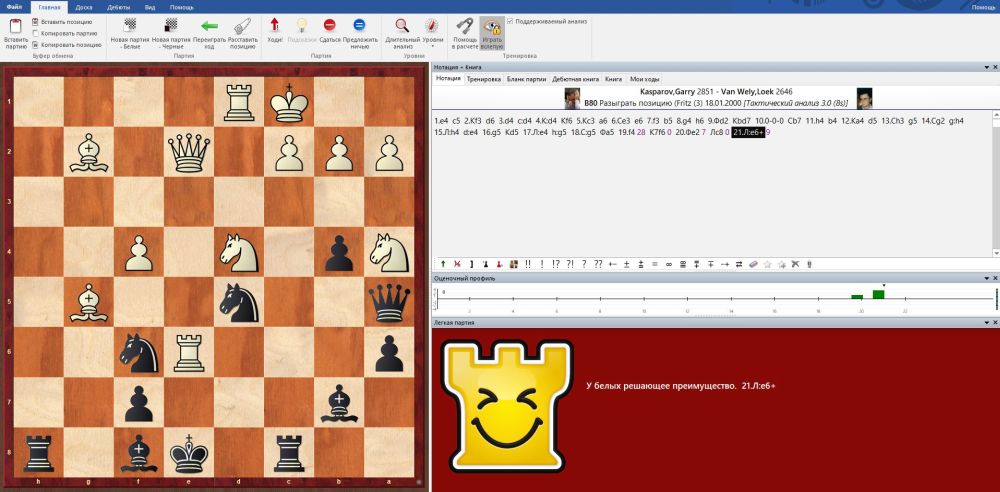This screenshot has width=1000, height=492.
Task: Click the green Replay move arrow
Action: (x=209, y=30)
